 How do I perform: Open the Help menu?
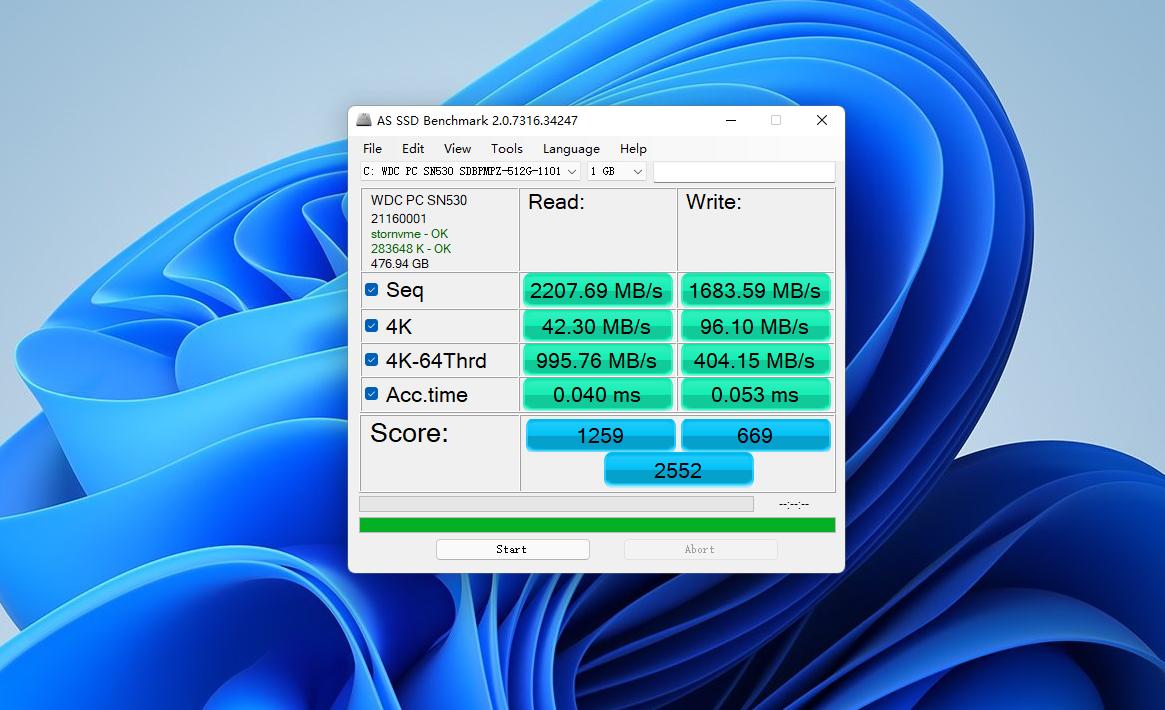(x=633, y=148)
